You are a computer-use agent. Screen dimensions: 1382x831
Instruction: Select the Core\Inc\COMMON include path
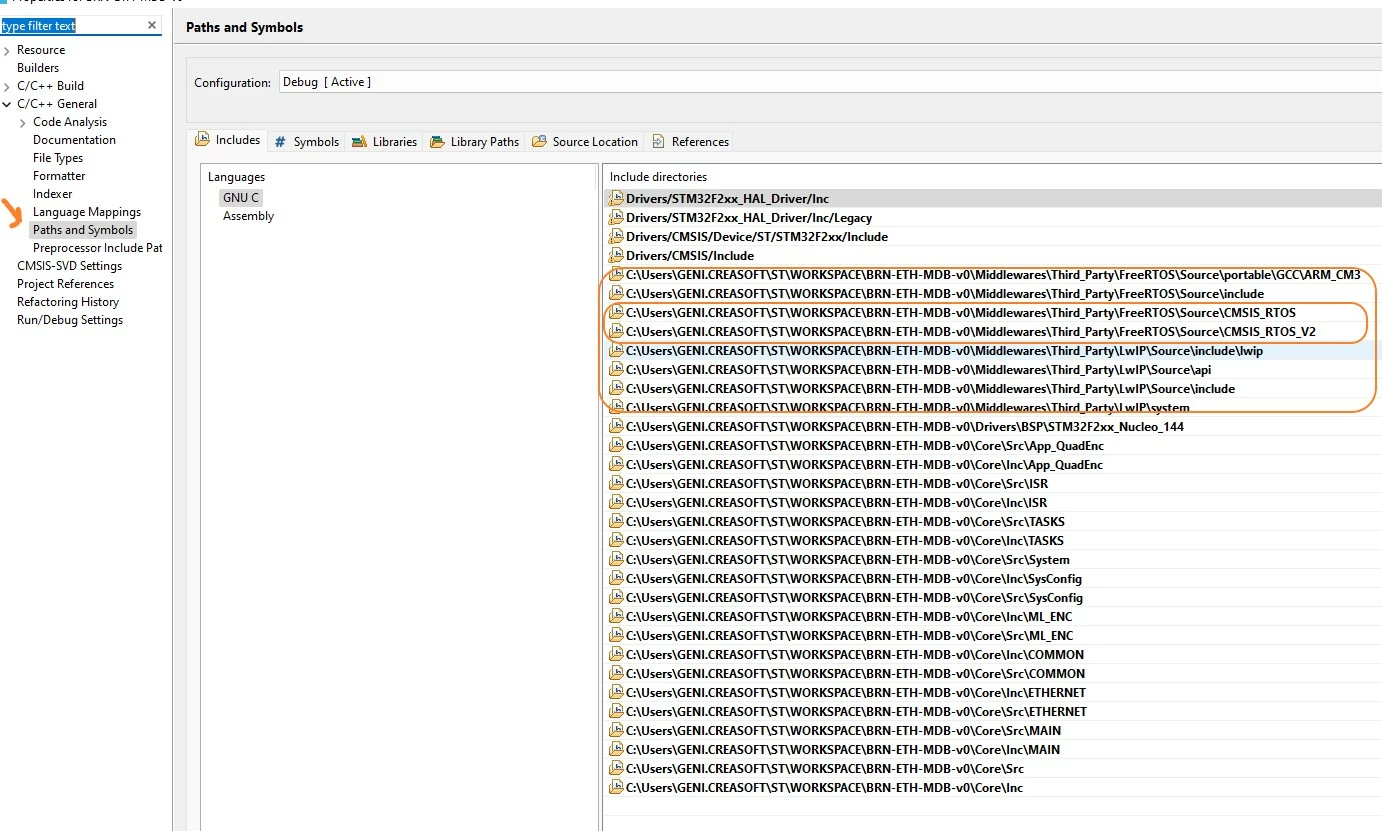click(855, 655)
